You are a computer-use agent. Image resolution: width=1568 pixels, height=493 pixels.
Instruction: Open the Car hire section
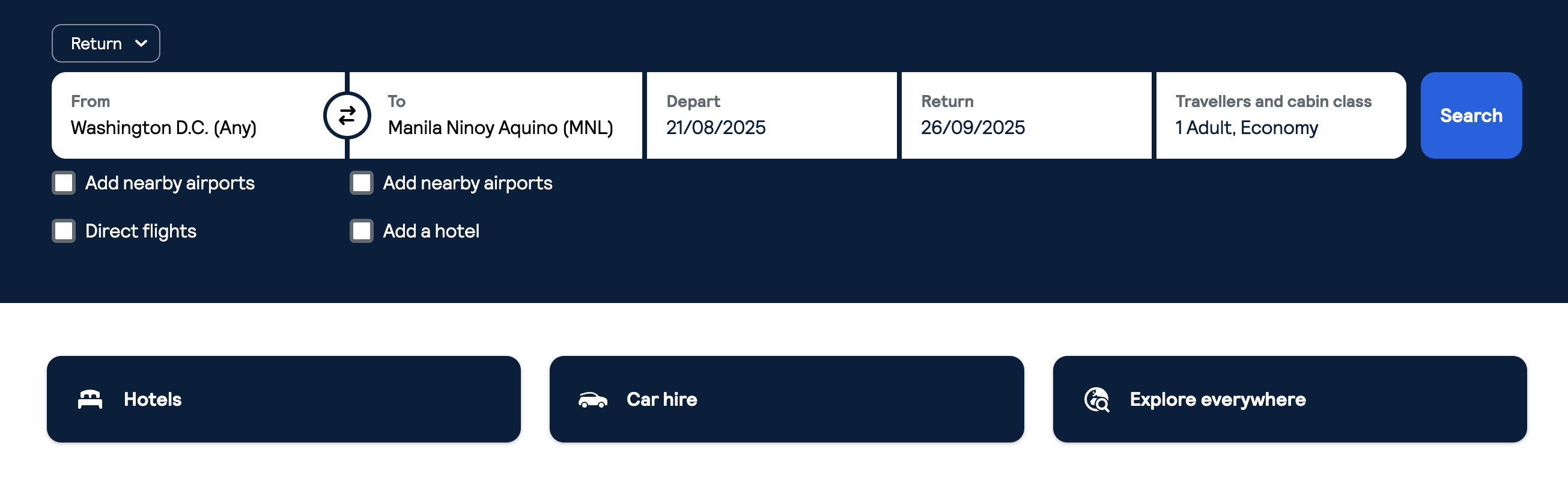(x=786, y=399)
